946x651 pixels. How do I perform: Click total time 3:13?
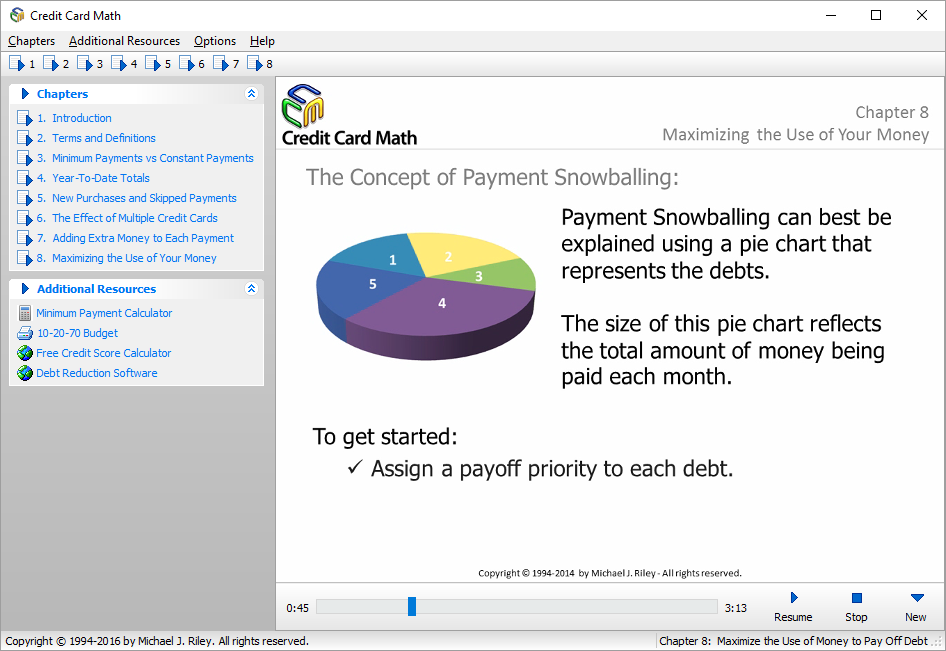(735, 608)
